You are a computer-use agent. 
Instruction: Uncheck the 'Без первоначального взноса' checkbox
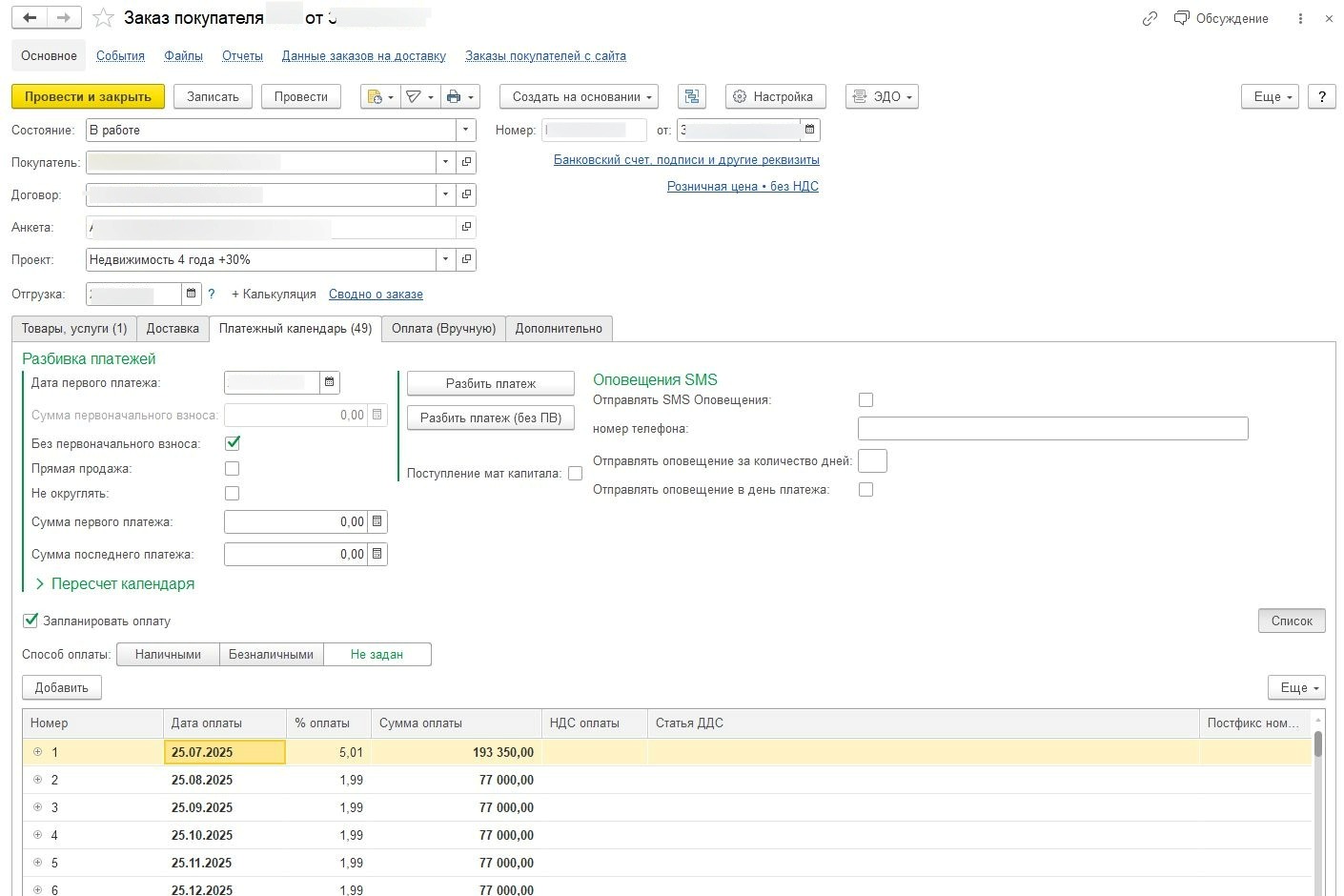(232, 443)
